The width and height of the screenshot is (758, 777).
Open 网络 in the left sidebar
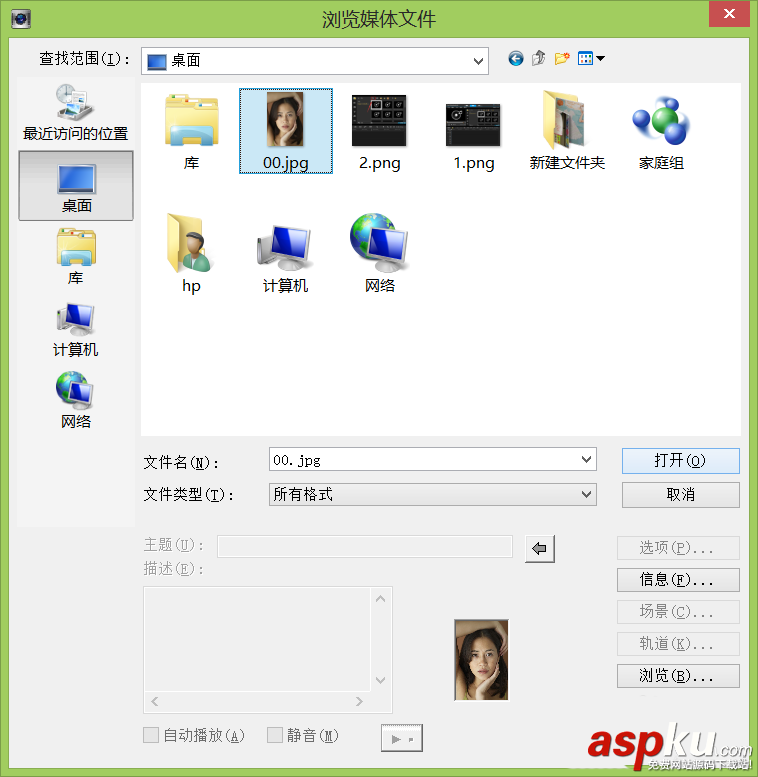(x=76, y=400)
